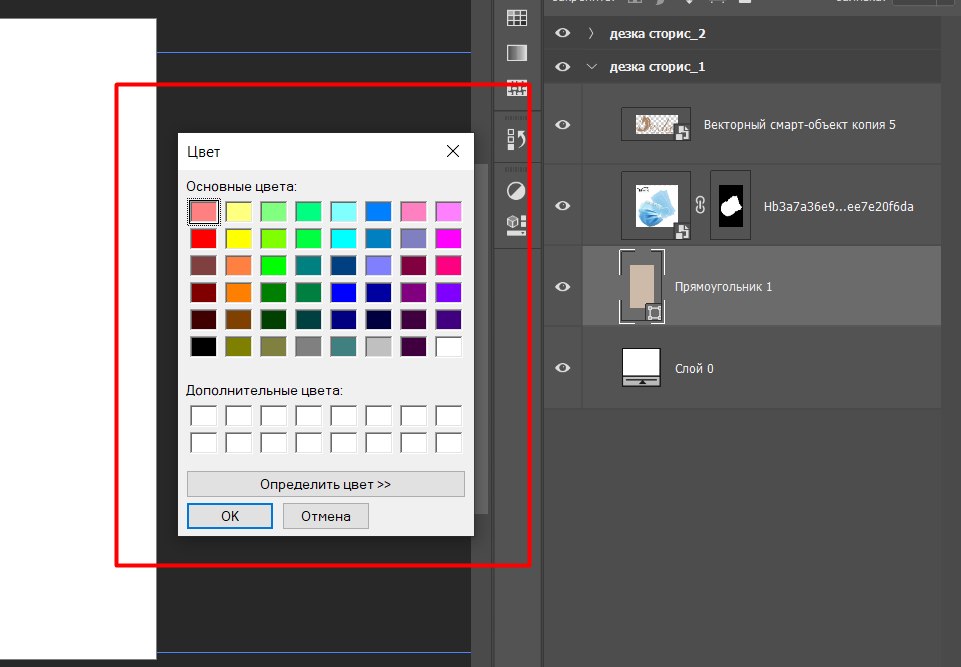961x667 pixels.
Task: Pick the pale yellow basic color
Action: tap(238, 212)
